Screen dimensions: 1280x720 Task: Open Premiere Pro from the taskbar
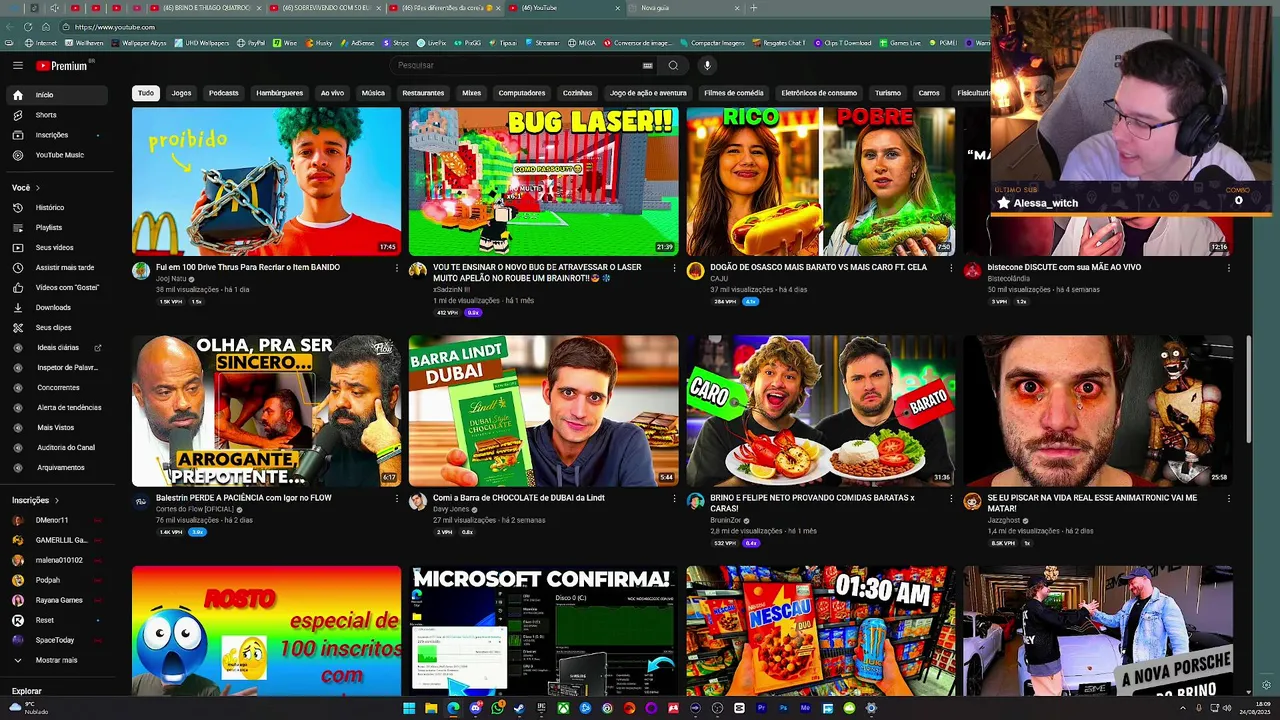761,708
